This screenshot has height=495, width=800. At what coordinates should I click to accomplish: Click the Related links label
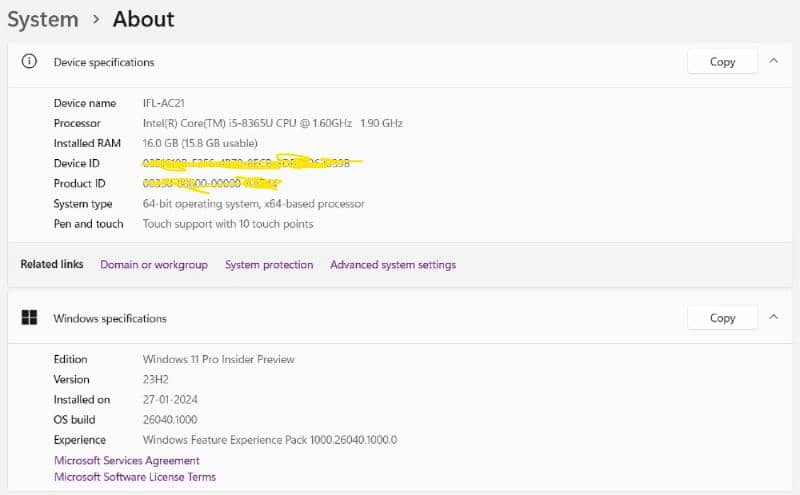(52, 264)
